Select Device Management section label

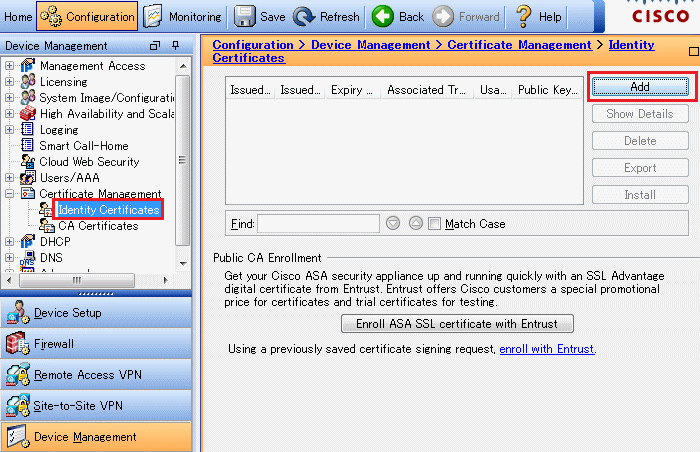[x=85, y=437]
